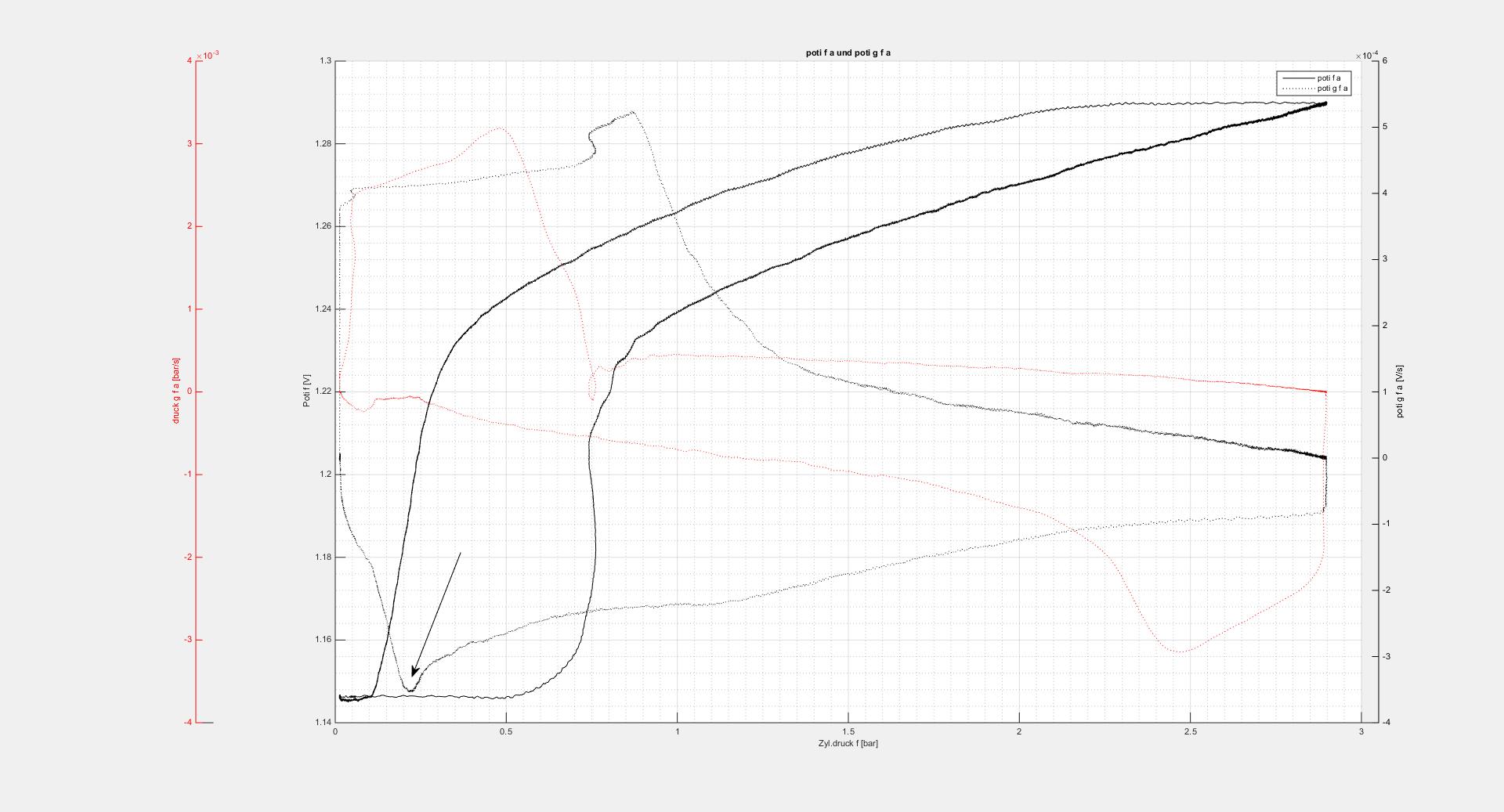The height and width of the screenshot is (812, 1504).
Task: Click the right axis tick label 5
Action: point(1386,127)
